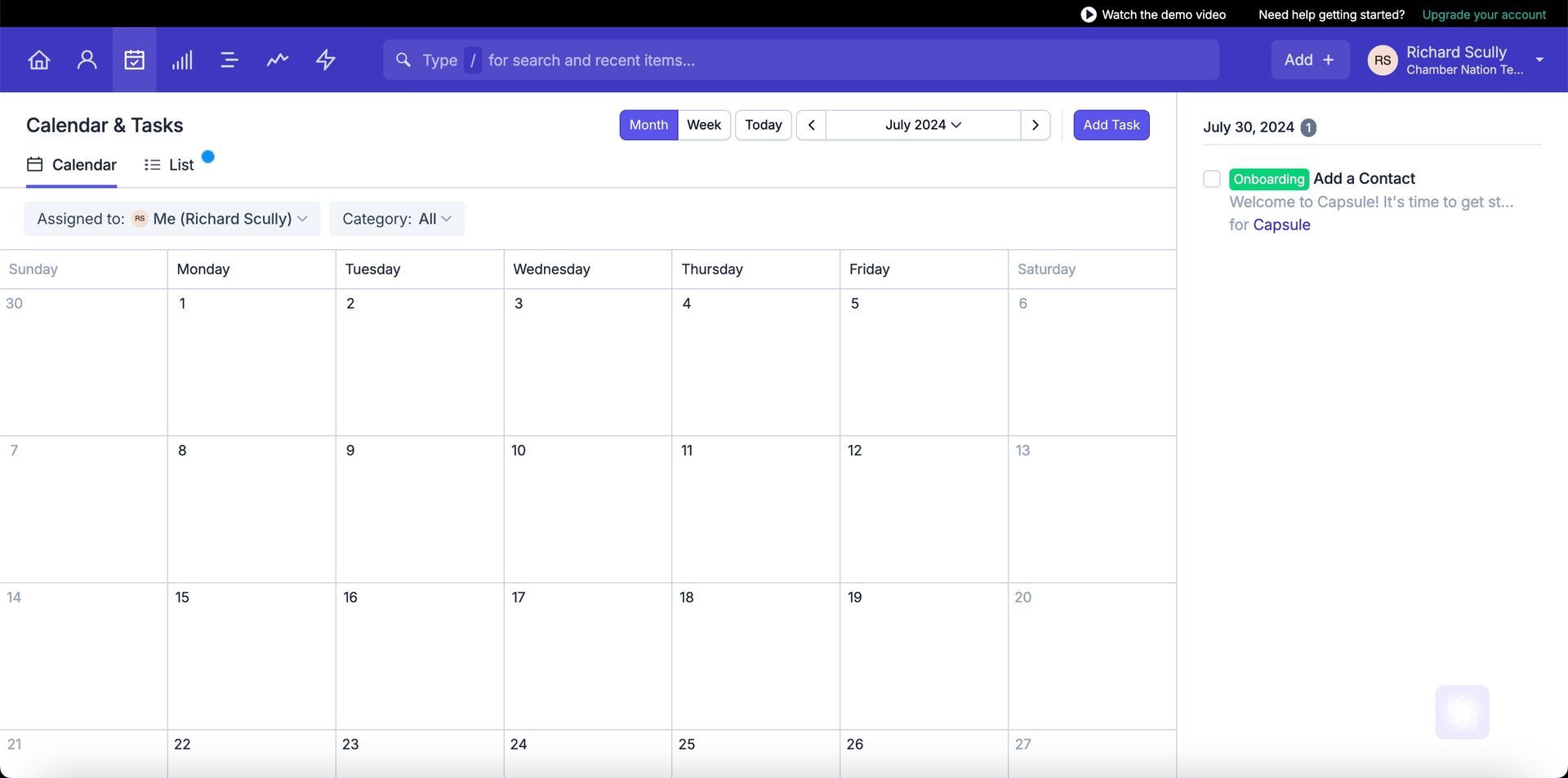This screenshot has width=1568, height=778.
Task: Open the People & Organizations icon
Action: tap(87, 60)
